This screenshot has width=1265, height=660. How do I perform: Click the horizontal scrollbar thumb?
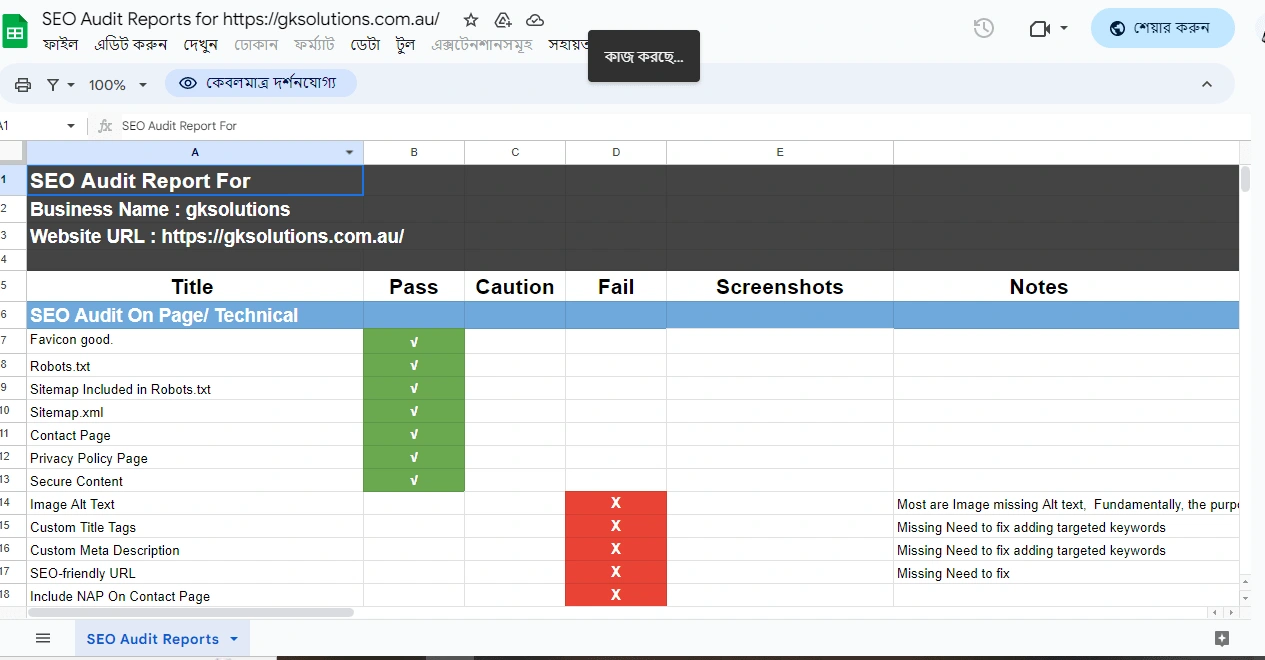click(190, 612)
